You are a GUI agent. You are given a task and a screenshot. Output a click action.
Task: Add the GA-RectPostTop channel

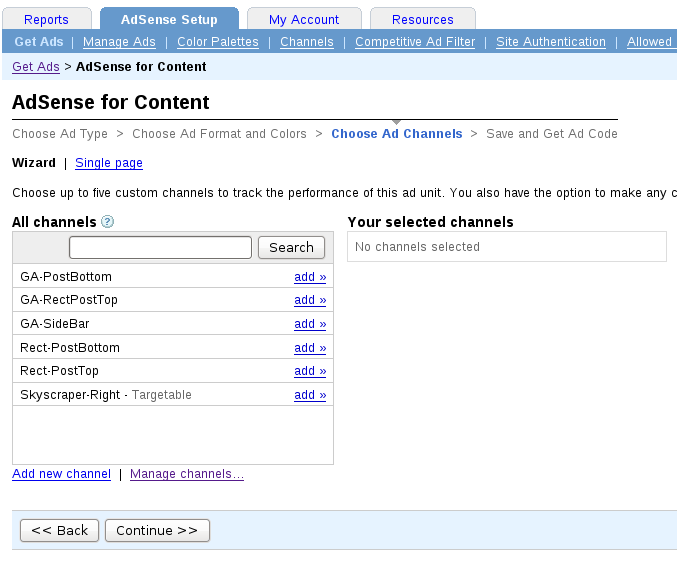(x=310, y=300)
